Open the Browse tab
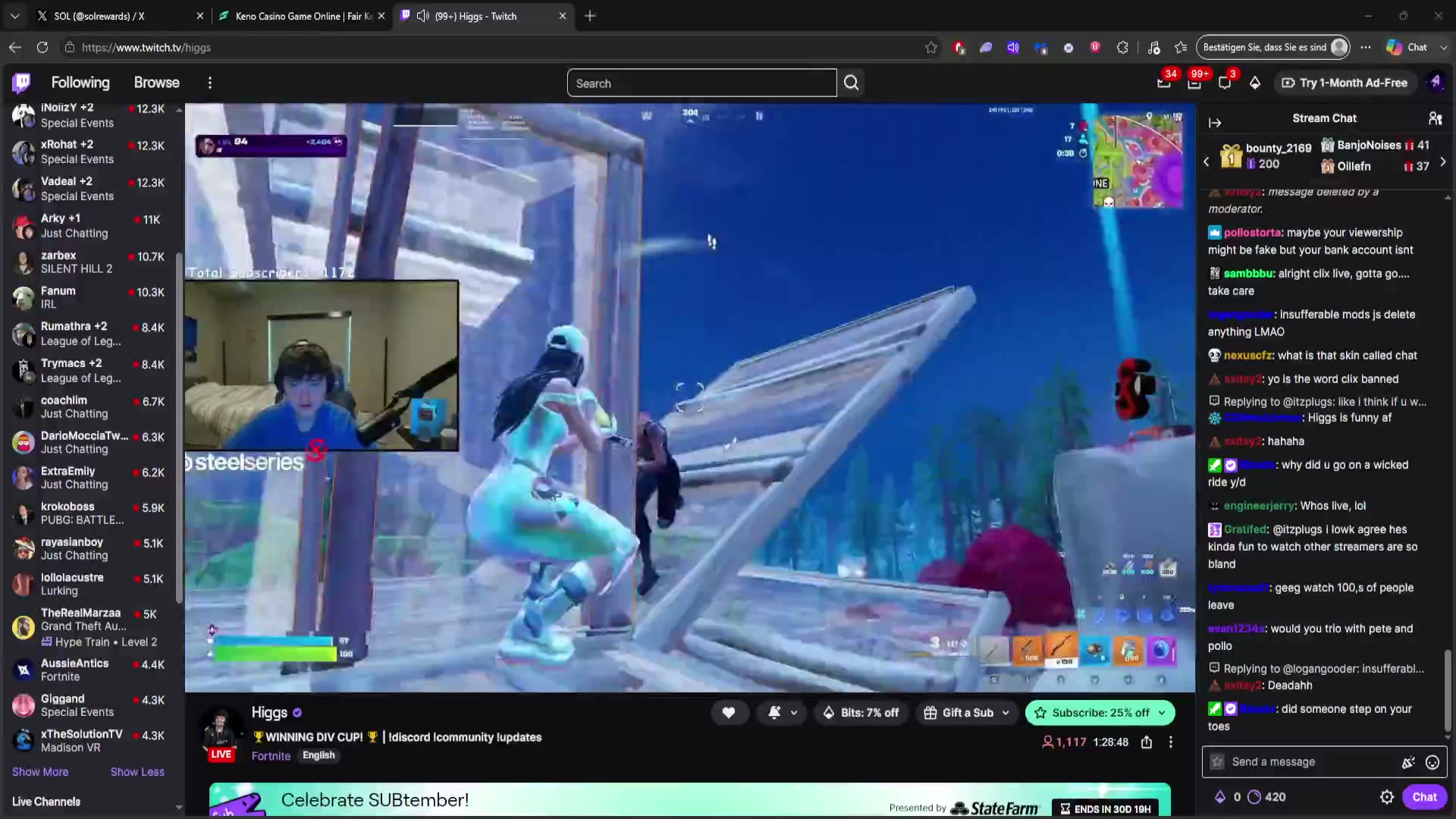Screen dimensions: 1456x819 tap(157, 83)
